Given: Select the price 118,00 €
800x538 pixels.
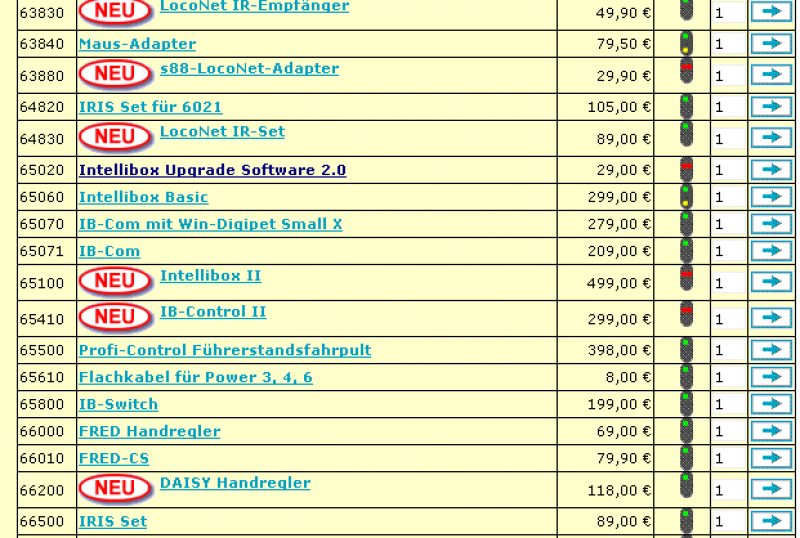Looking at the screenshot, I should tap(619, 491).
